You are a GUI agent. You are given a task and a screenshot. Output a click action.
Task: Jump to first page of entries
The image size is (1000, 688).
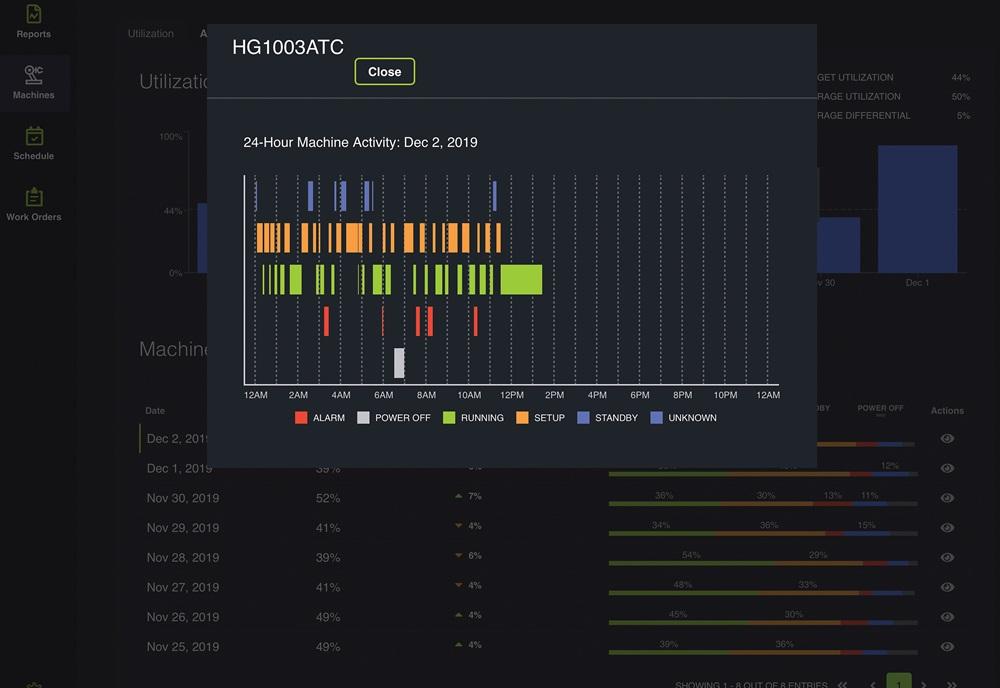844,685
